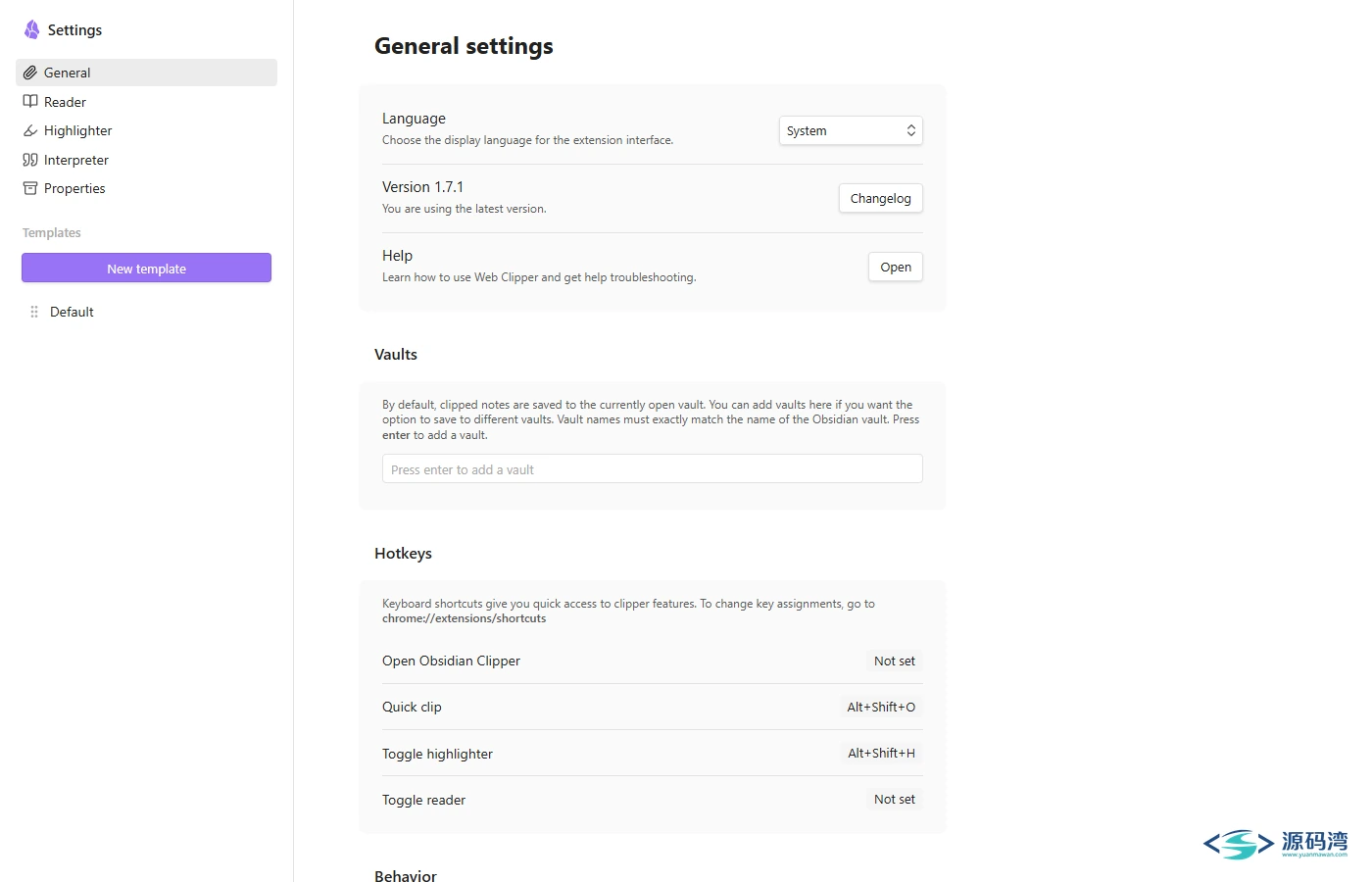Image resolution: width=1372 pixels, height=882 pixels.
Task: Click the Version 1.7.1 label
Action: tap(422, 187)
